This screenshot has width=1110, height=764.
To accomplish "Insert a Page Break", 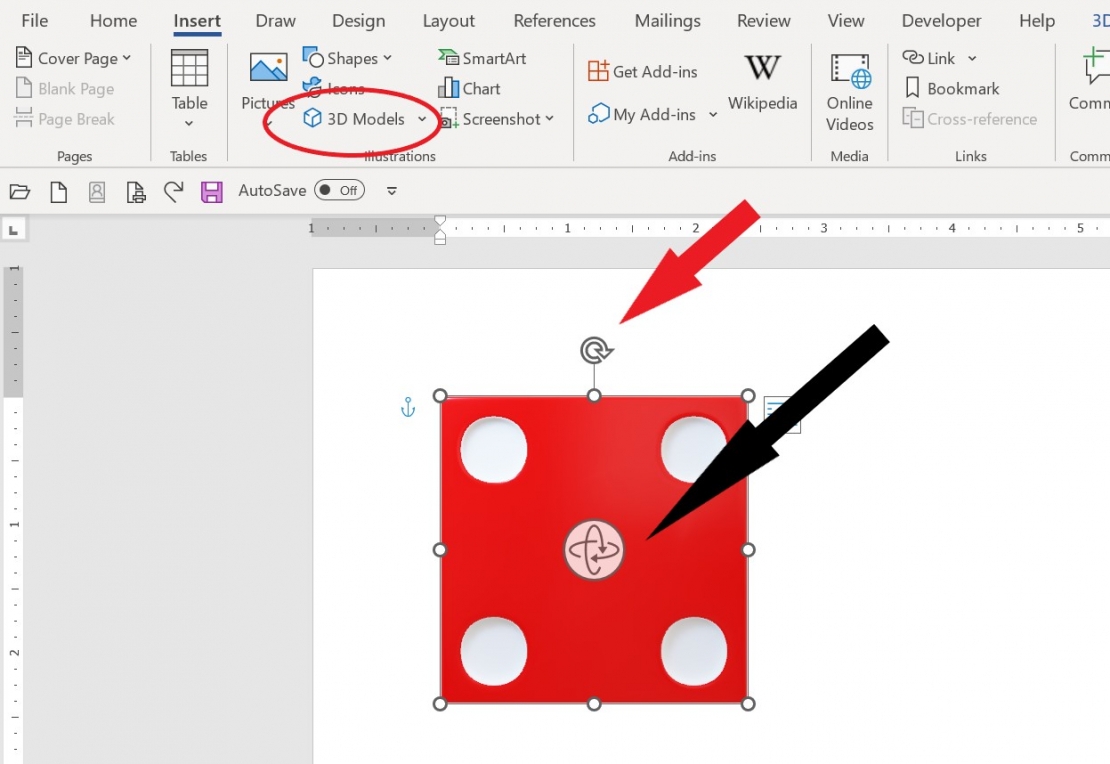I will [x=65, y=119].
